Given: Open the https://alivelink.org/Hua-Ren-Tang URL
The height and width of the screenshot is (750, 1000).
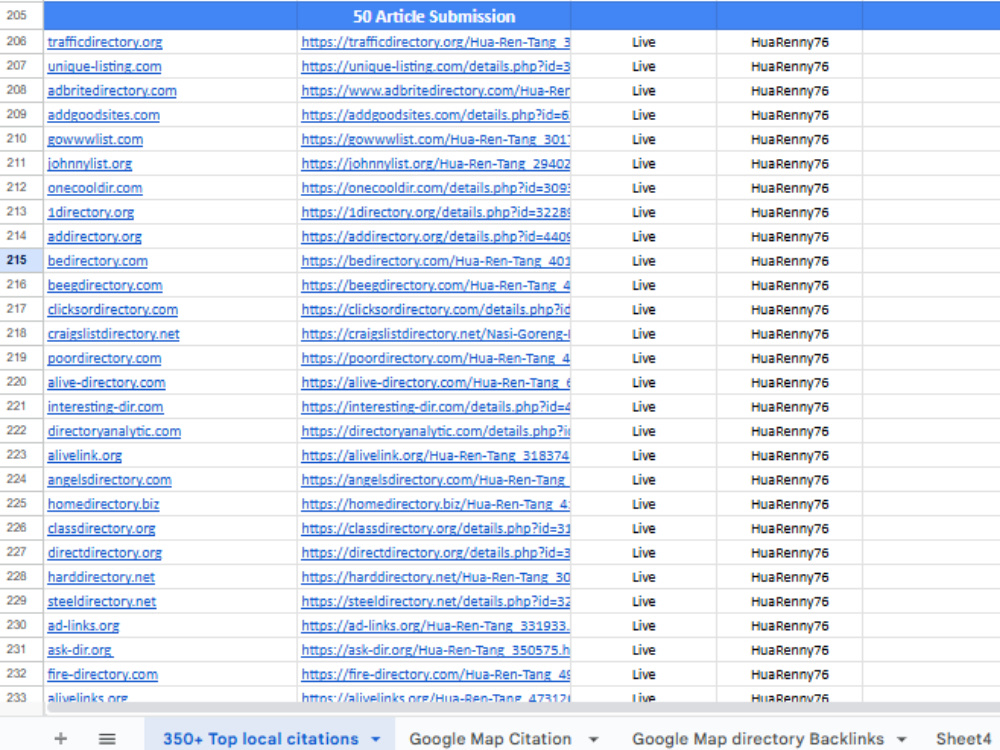Looking at the screenshot, I should tap(436, 455).
